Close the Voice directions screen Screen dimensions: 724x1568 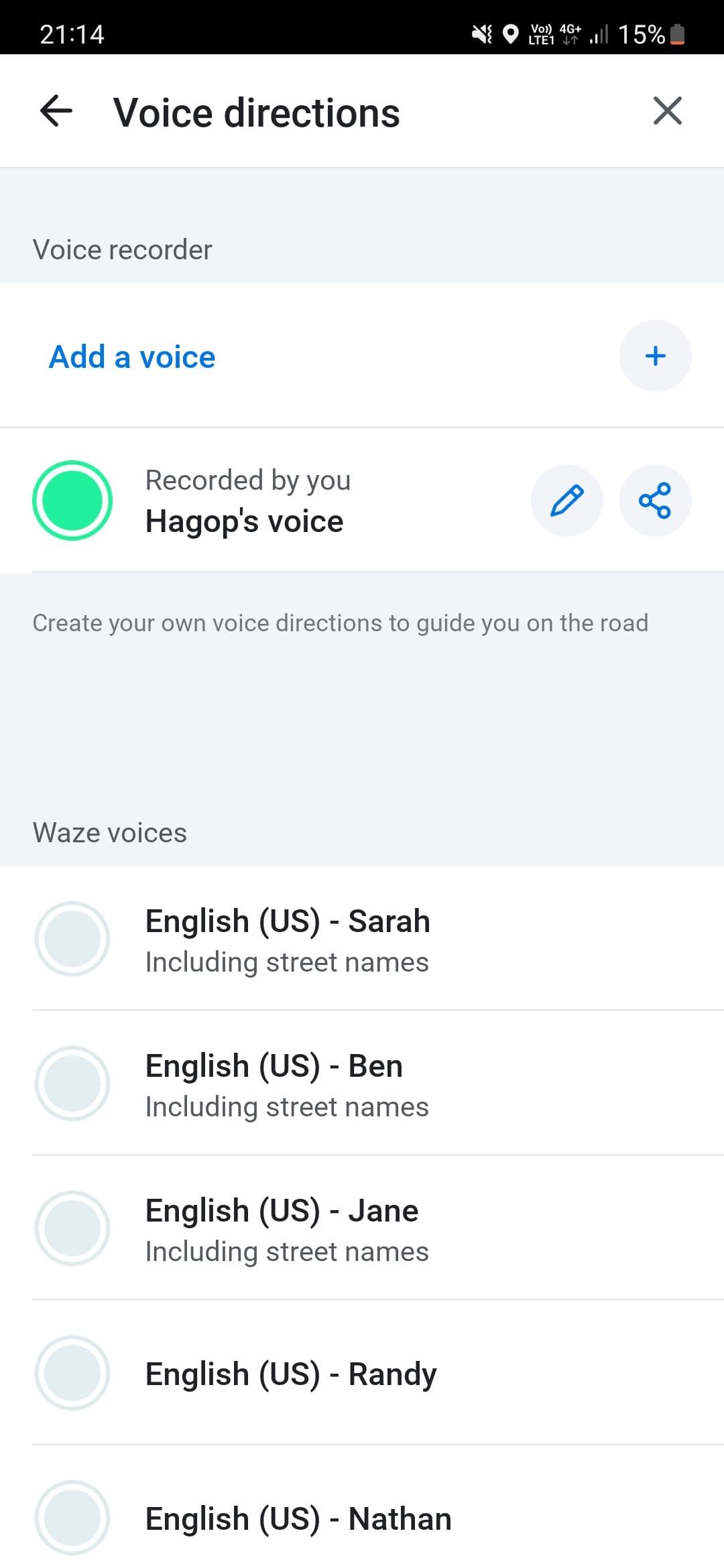pyautogui.click(x=667, y=111)
